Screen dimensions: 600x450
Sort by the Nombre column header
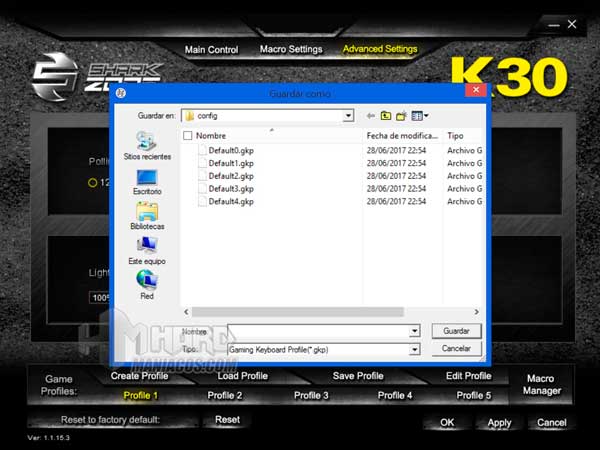tap(210, 135)
